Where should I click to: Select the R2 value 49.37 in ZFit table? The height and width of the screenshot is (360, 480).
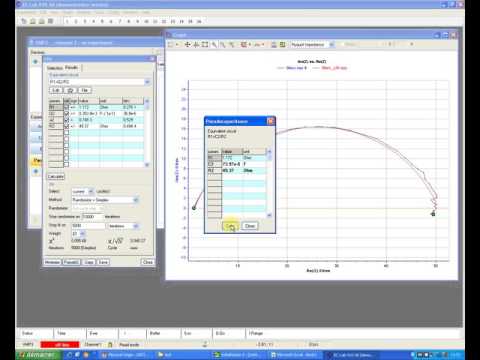(x=89, y=126)
